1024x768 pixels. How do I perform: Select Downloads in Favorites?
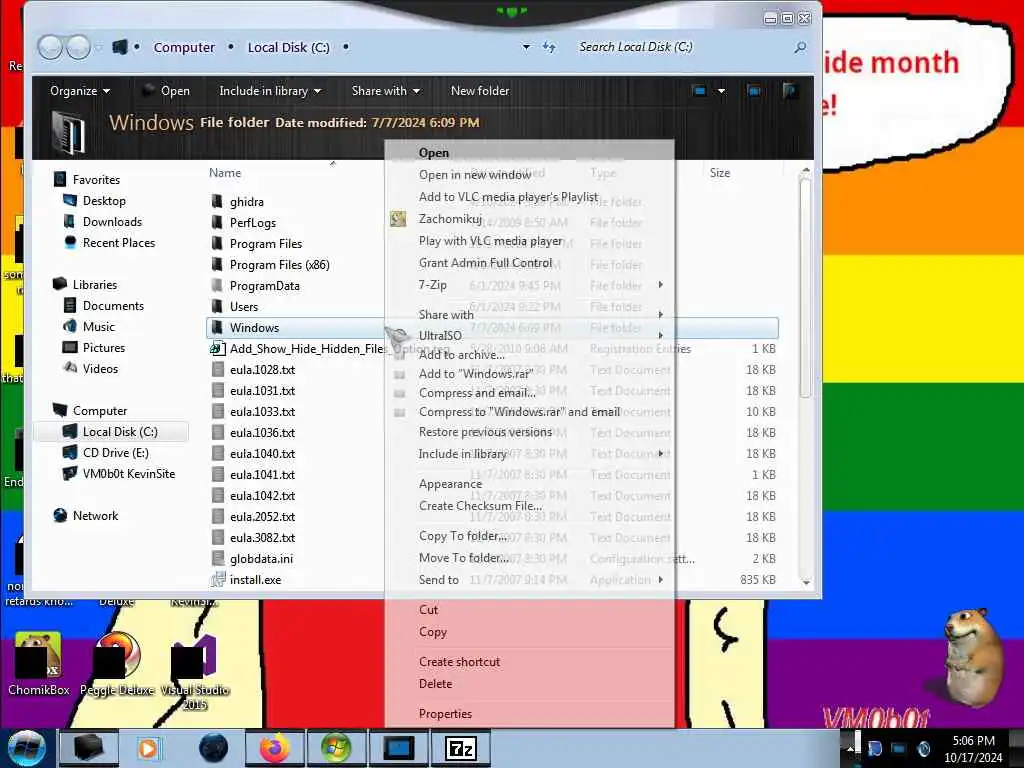tap(112, 221)
